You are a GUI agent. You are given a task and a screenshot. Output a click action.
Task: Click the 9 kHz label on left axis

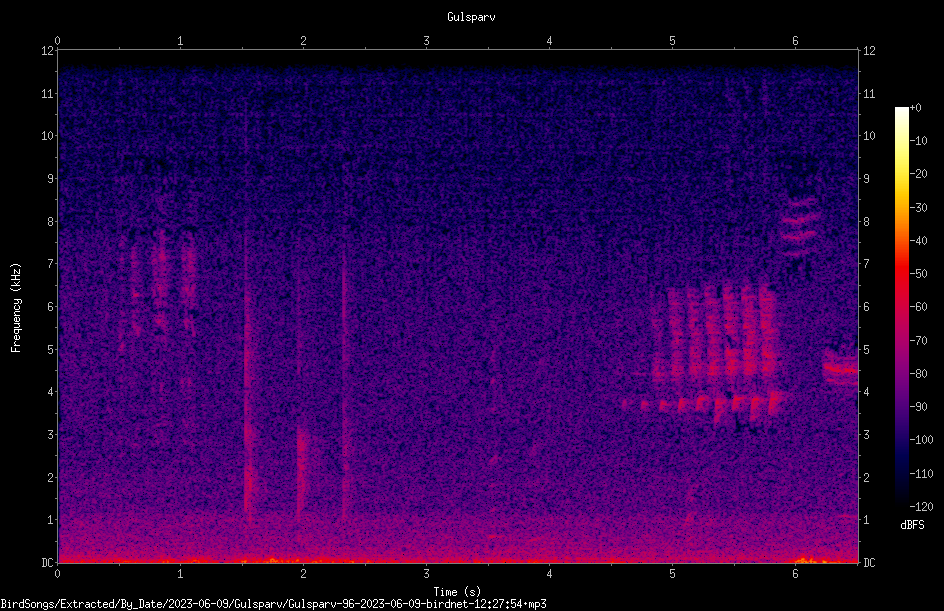tap(51, 179)
